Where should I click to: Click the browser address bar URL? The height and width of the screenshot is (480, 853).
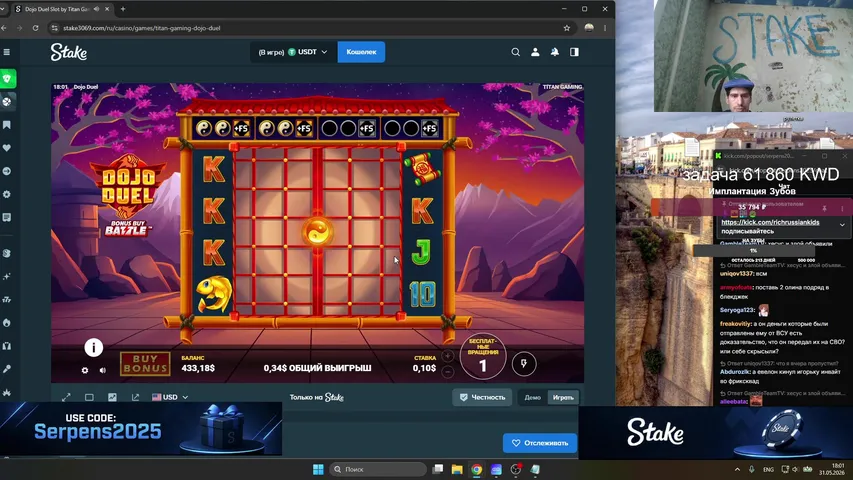(x=141, y=28)
